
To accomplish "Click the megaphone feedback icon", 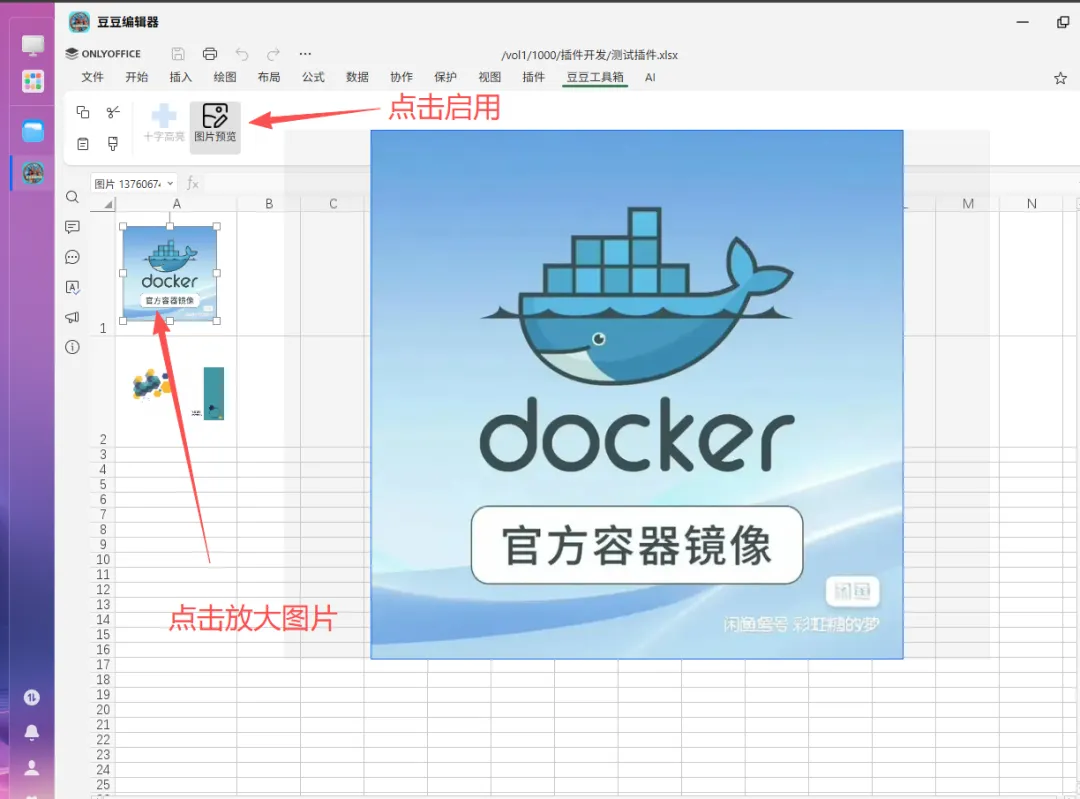I will pos(72,317).
